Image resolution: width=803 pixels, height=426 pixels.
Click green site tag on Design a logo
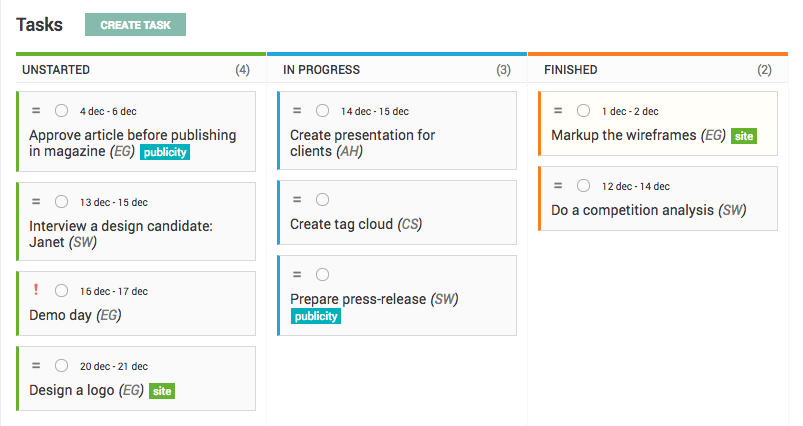tap(162, 391)
